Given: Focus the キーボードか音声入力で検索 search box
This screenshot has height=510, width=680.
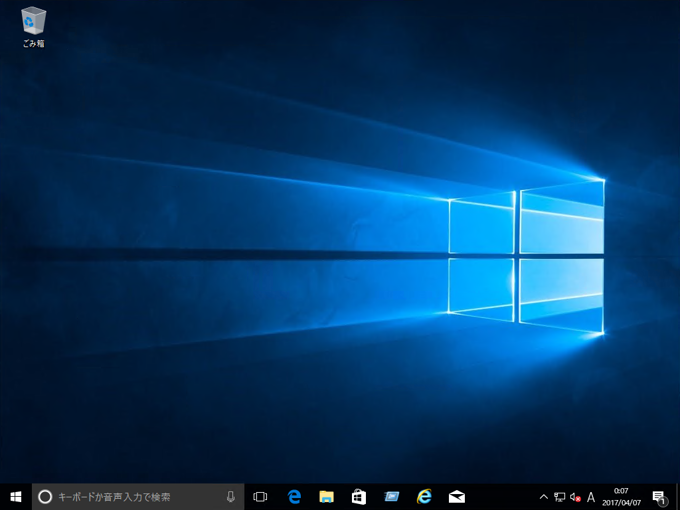Looking at the screenshot, I should click(138, 497).
